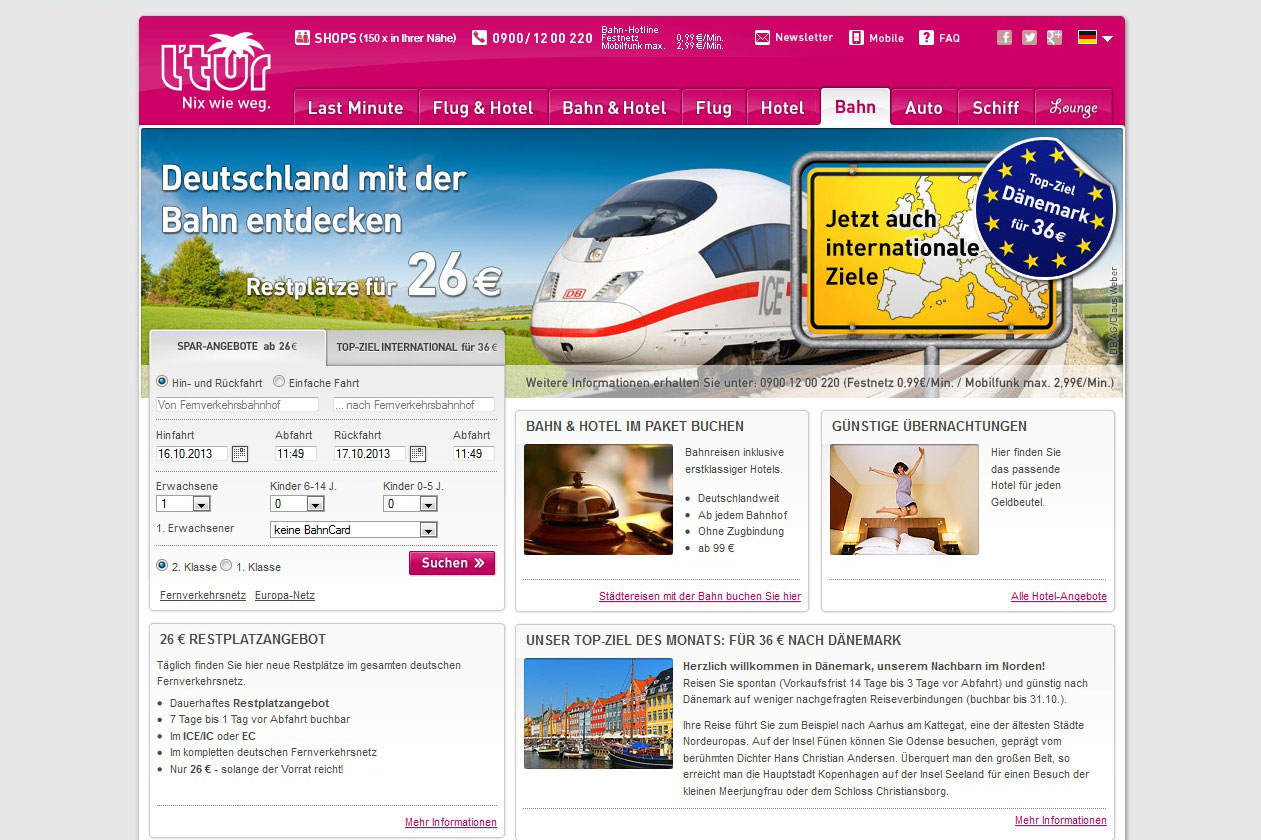Click the Mobile phone icon
Screen dimensions: 1261x840
(x=856, y=38)
